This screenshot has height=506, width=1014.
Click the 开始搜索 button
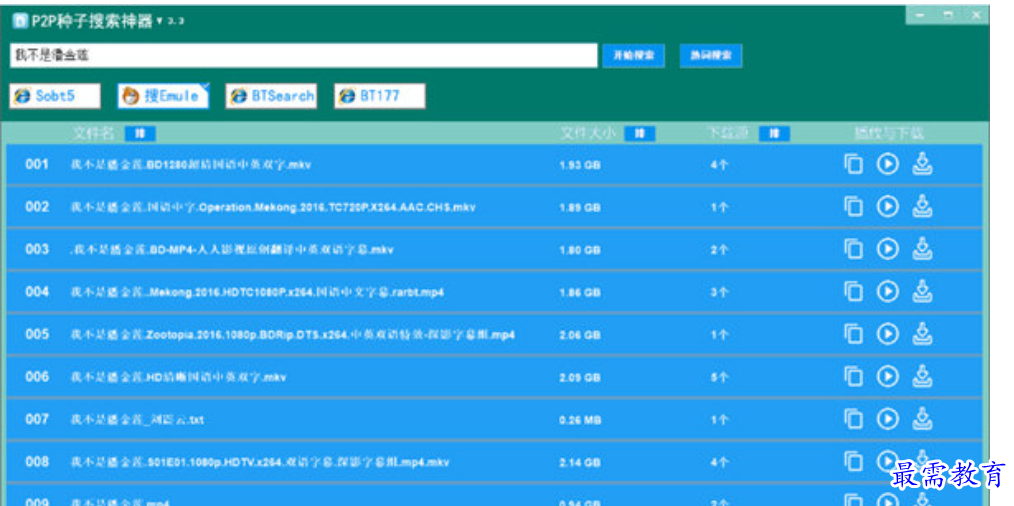[633, 56]
